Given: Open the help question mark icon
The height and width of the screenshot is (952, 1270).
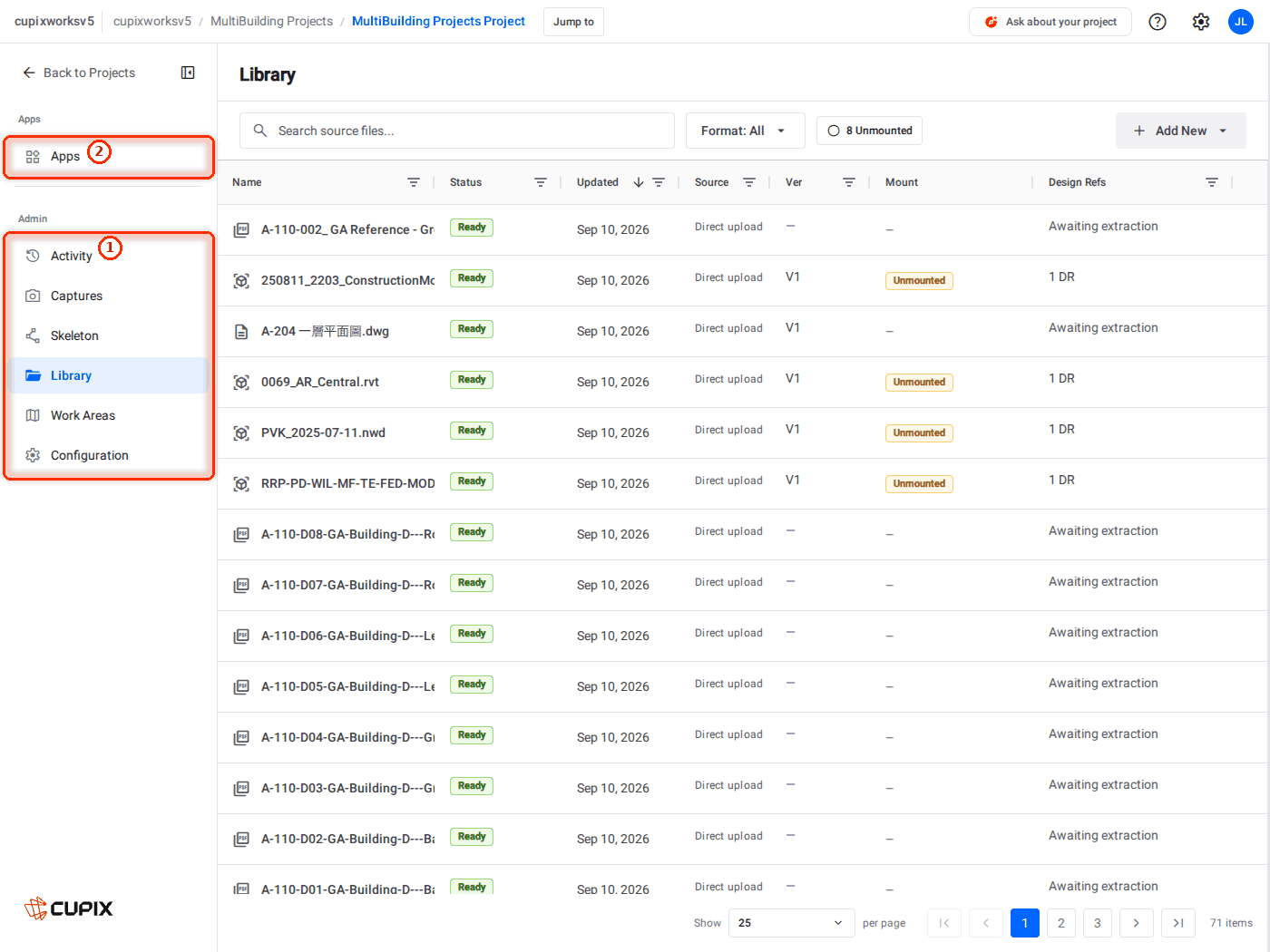Looking at the screenshot, I should 1158,22.
